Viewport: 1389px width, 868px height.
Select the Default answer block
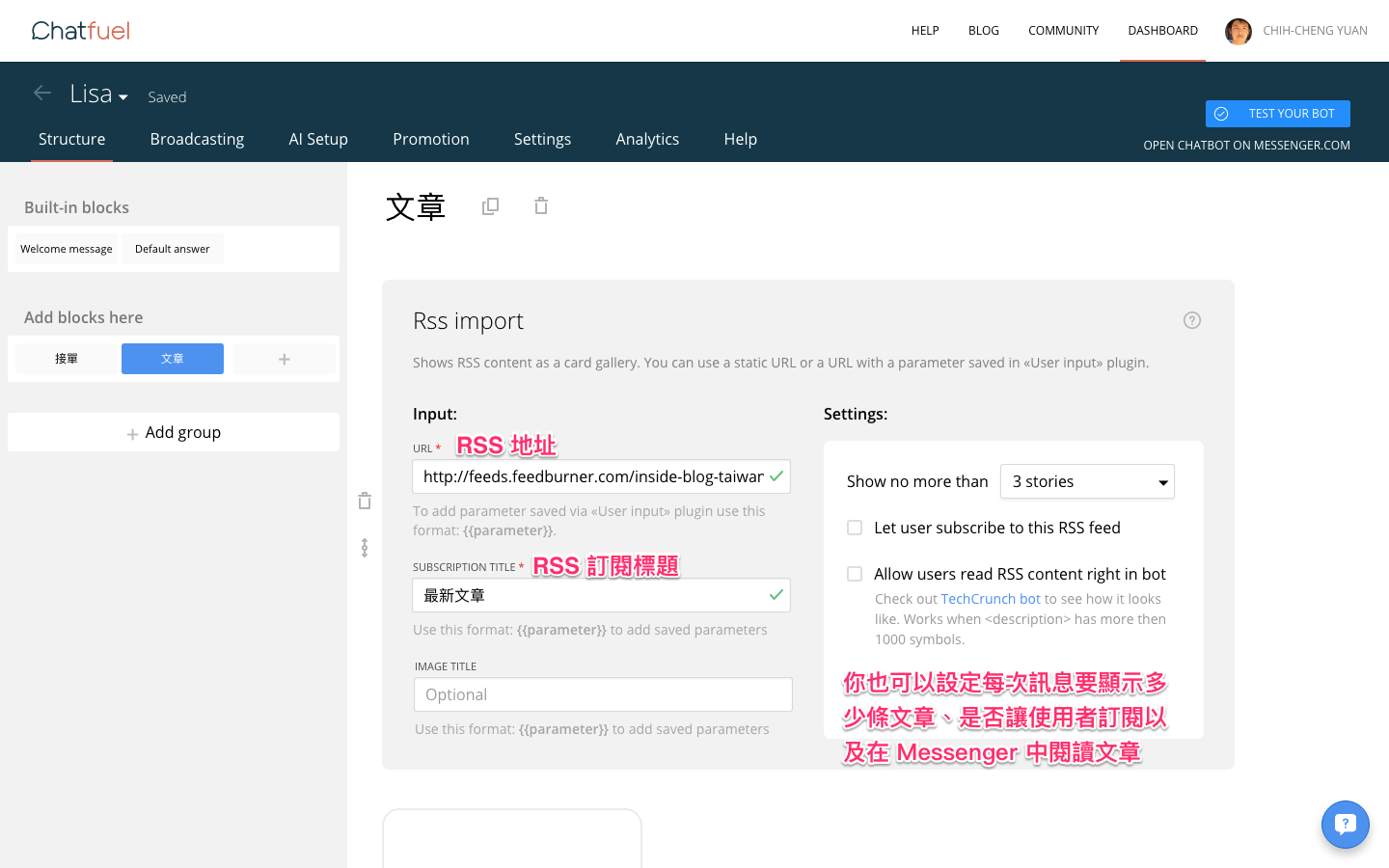(173, 249)
